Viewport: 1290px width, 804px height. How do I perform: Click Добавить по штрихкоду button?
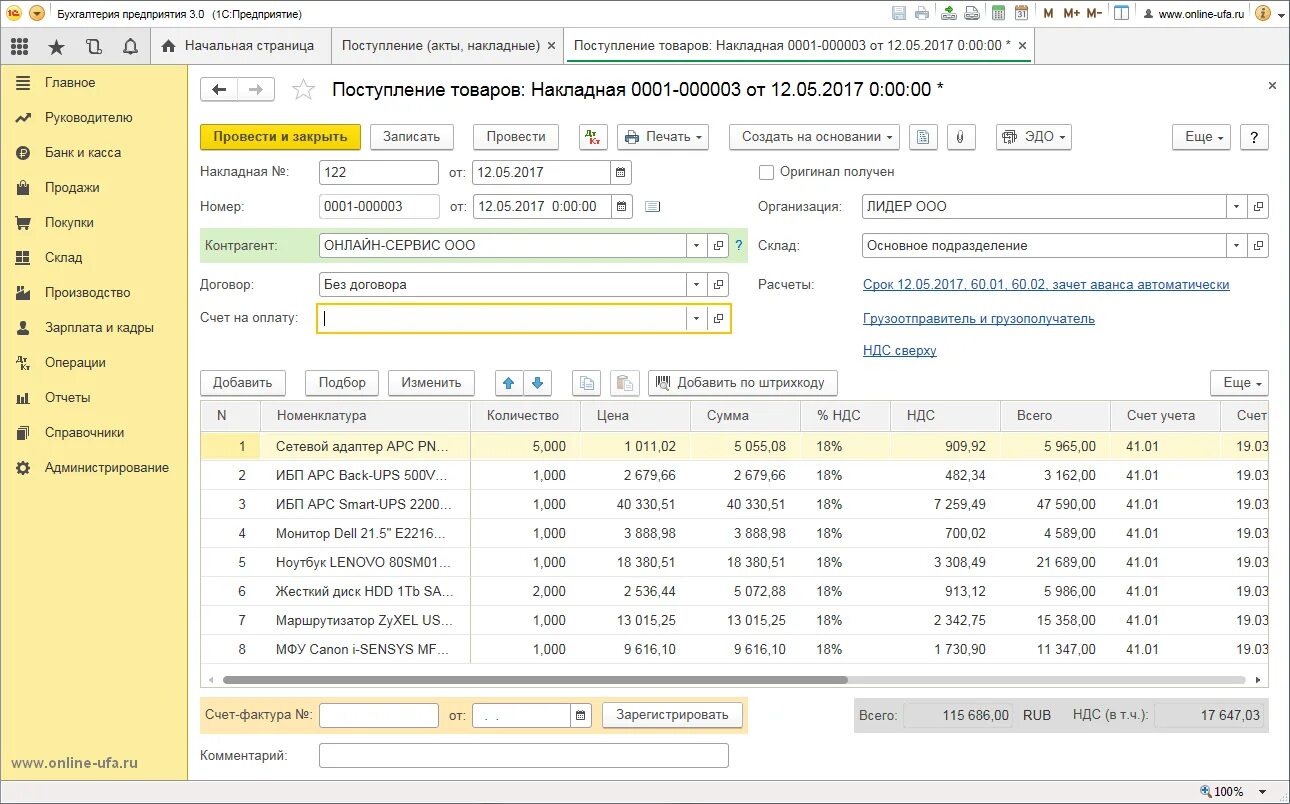[743, 382]
